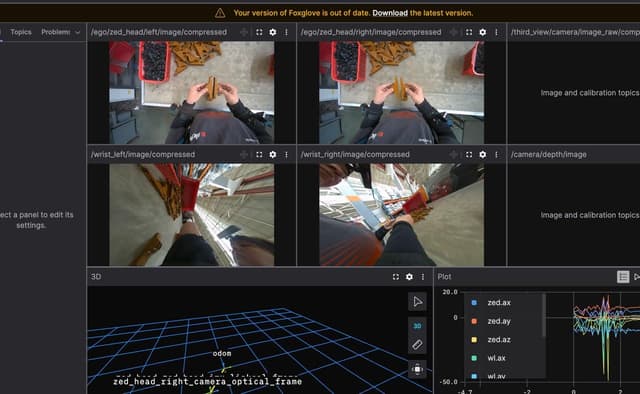Click the zed_head left camera image
The width and height of the screenshot is (640, 394).
[191, 92]
